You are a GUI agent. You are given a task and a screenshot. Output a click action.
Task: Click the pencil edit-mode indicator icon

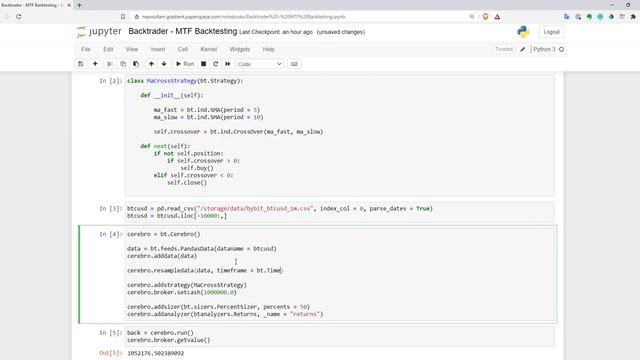522,49
